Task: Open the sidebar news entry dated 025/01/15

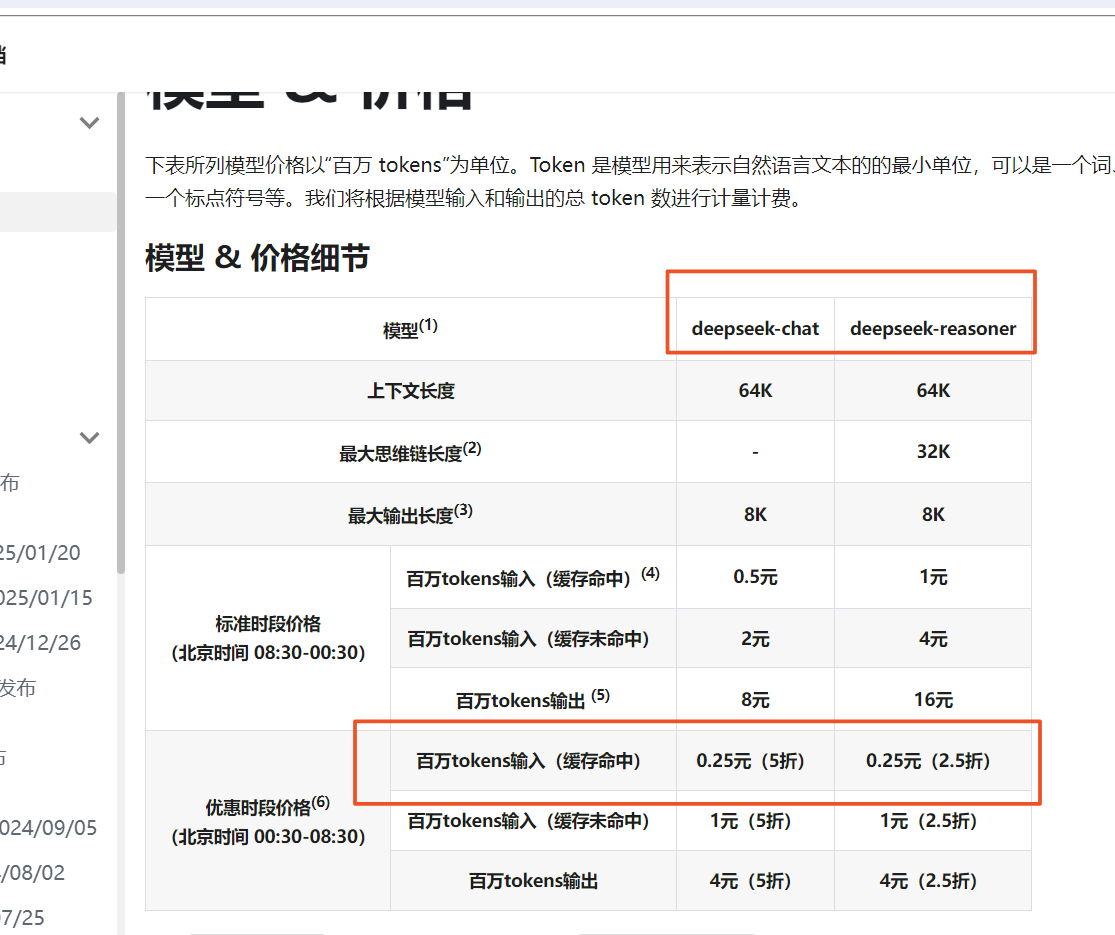Action: click(46, 597)
